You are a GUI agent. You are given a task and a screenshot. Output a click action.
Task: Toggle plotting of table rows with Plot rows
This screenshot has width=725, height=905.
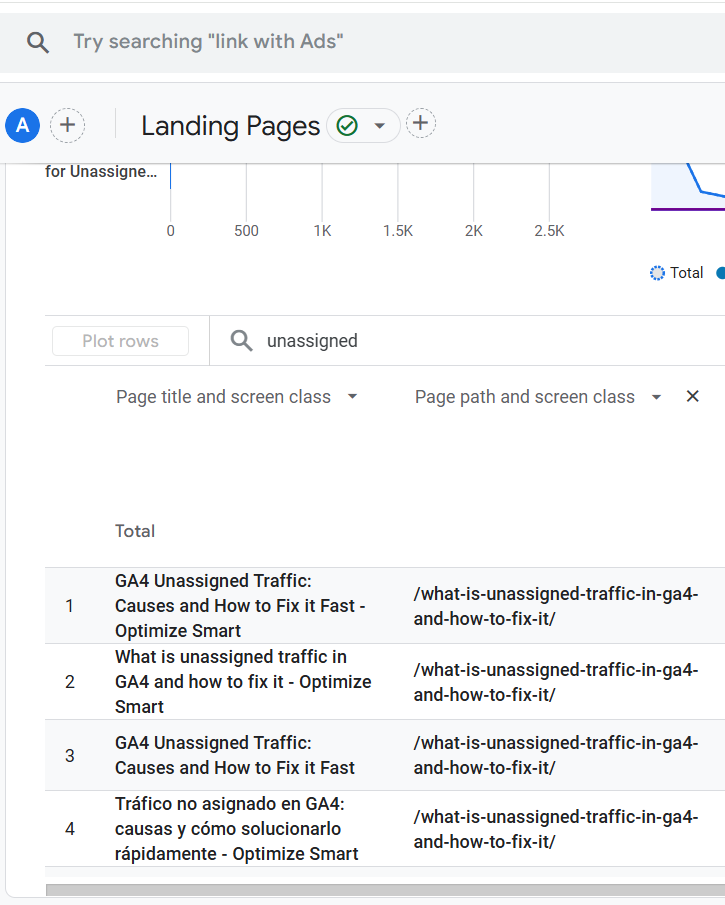tap(120, 341)
